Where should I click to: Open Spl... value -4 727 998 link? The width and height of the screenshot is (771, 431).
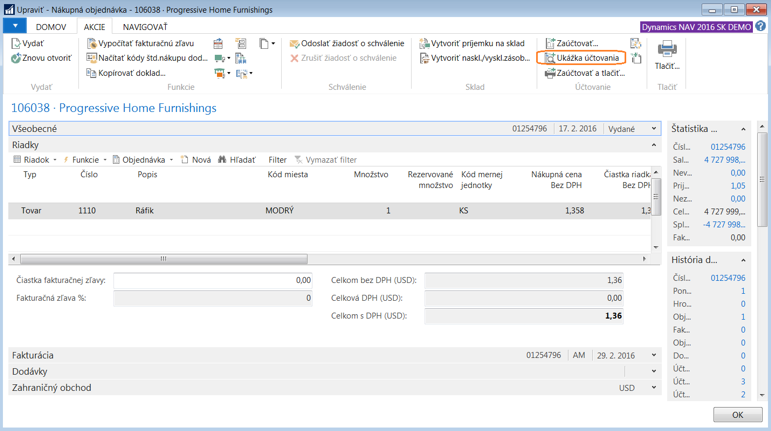tap(724, 225)
